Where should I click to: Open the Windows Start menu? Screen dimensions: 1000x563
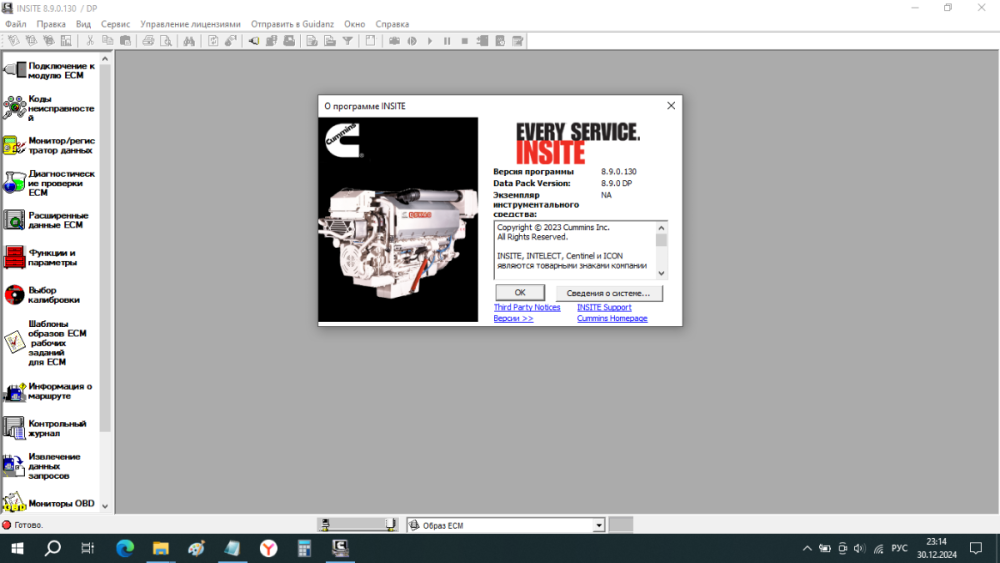(17, 548)
